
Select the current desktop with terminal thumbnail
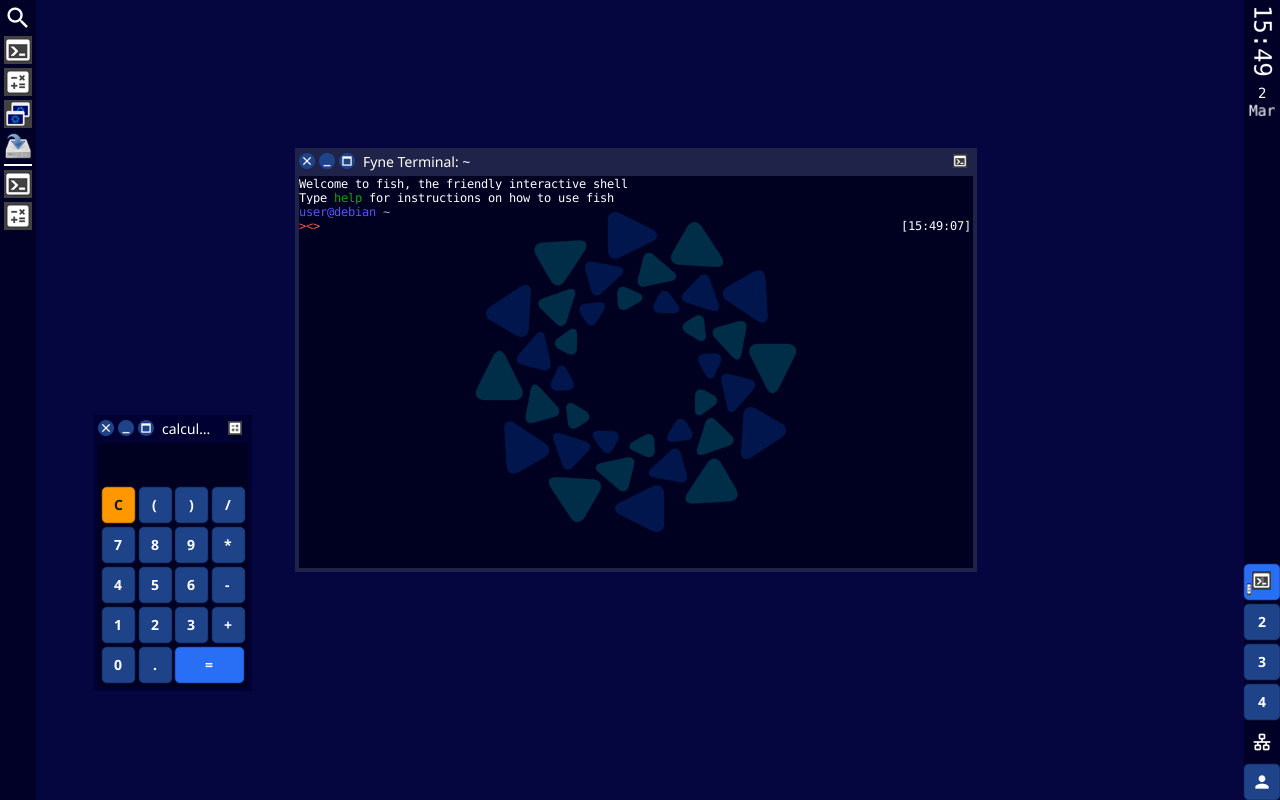click(x=1261, y=581)
